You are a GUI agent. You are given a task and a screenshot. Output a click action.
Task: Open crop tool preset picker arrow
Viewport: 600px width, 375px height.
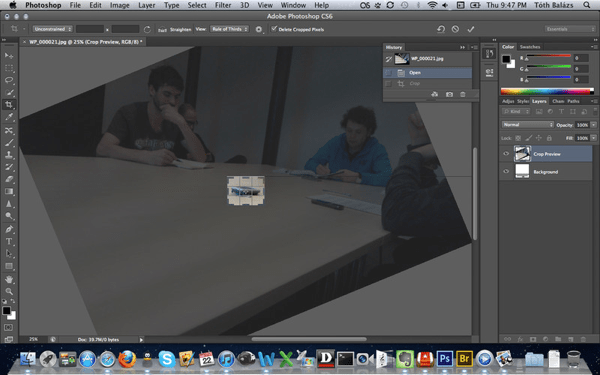tap(24, 29)
